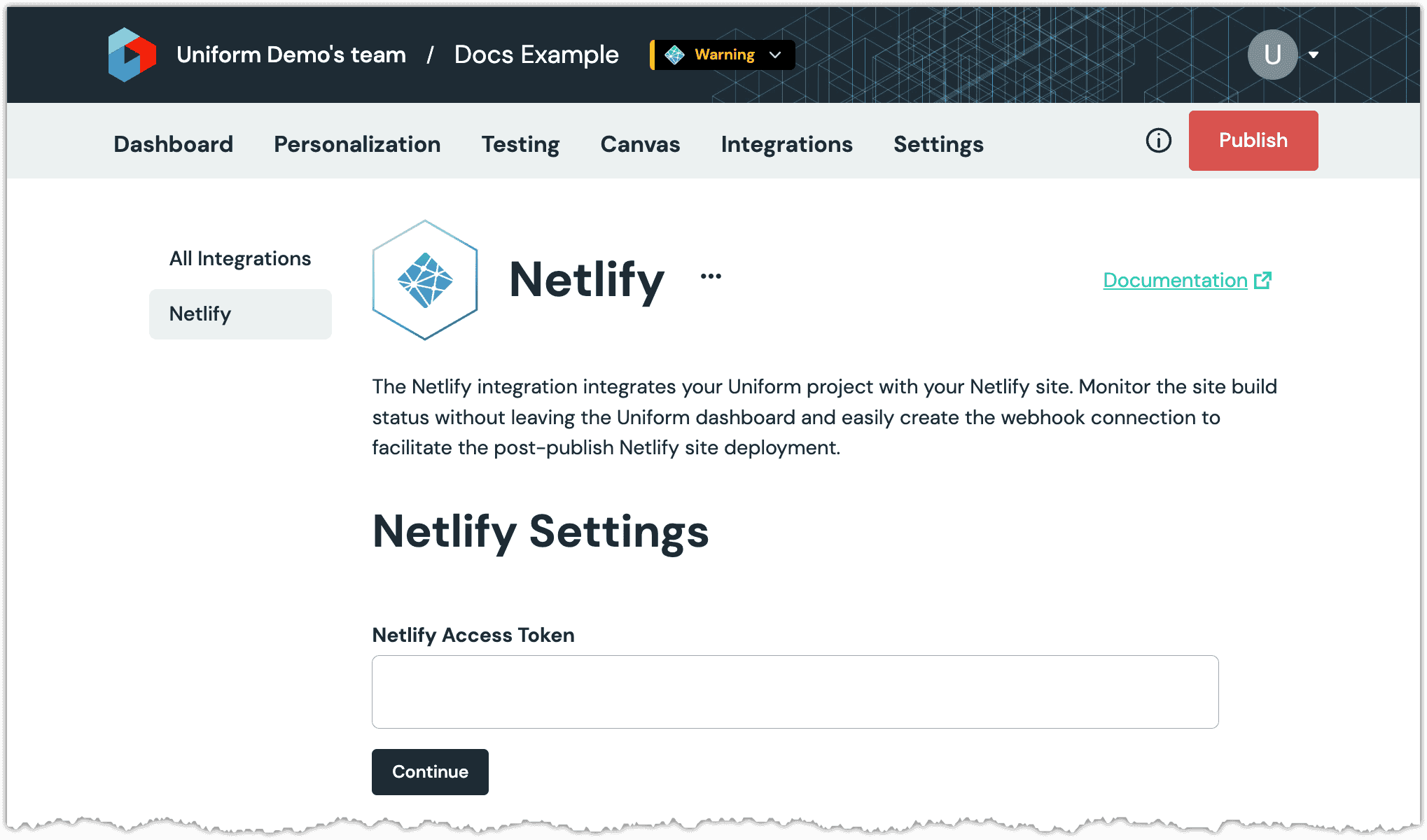Open the Documentation link
The image size is (1427, 840).
tap(1175, 281)
